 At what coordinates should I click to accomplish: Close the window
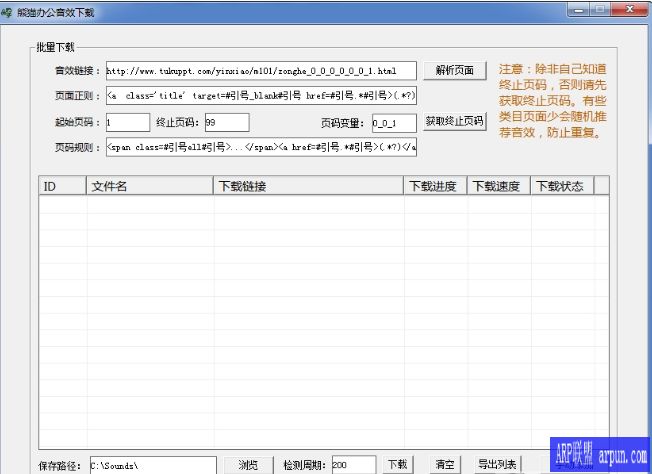(x=630, y=9)
